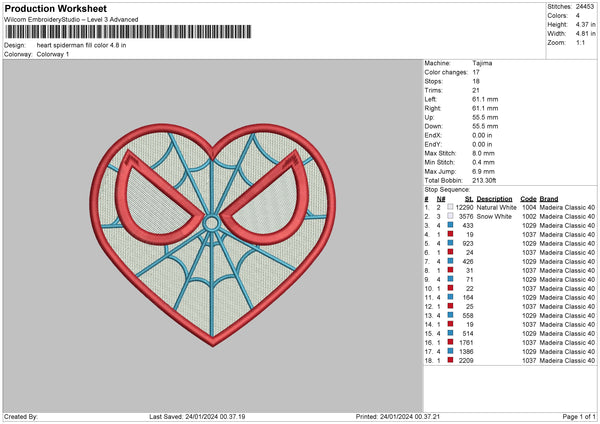Click the 'Created By:' footer label
This screenshot has height=424, width=600.
[x=21, y=417]
